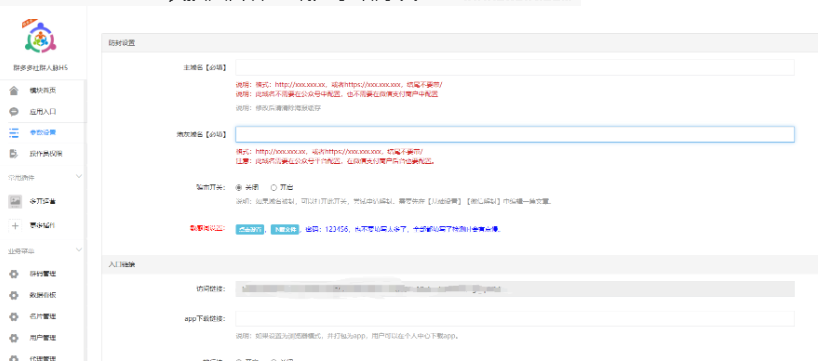Click the greyed 访问链接 field
This screenshot has height=361, width=820.
515,289
